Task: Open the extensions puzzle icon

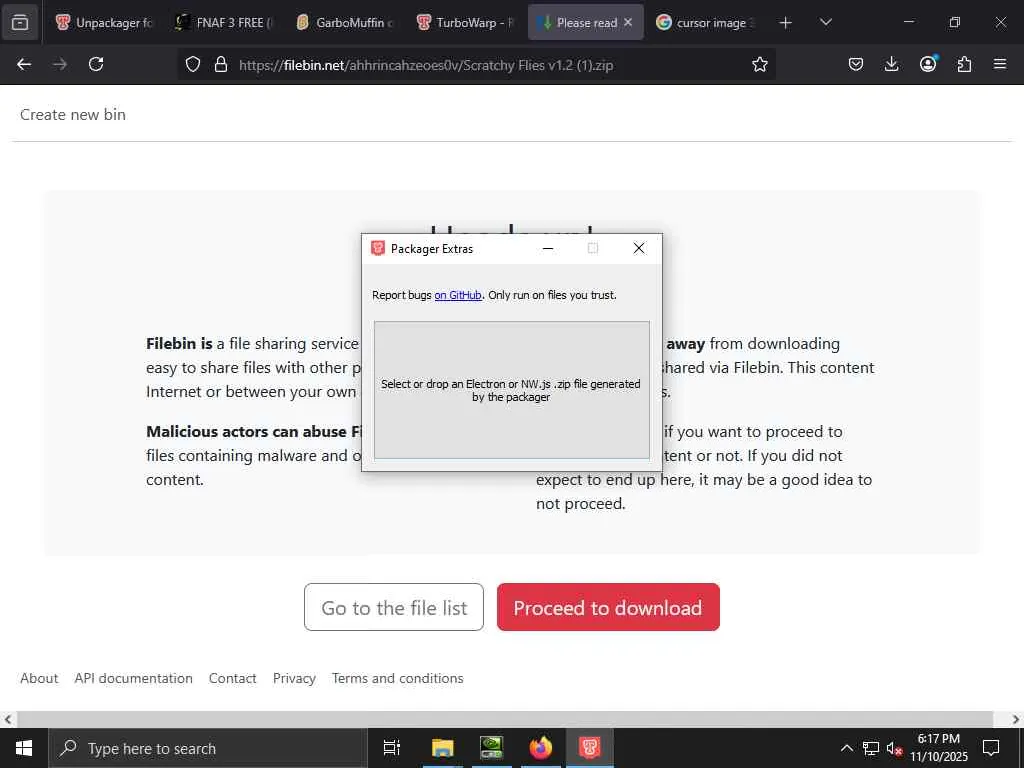Action: click(x=964, y=64)
